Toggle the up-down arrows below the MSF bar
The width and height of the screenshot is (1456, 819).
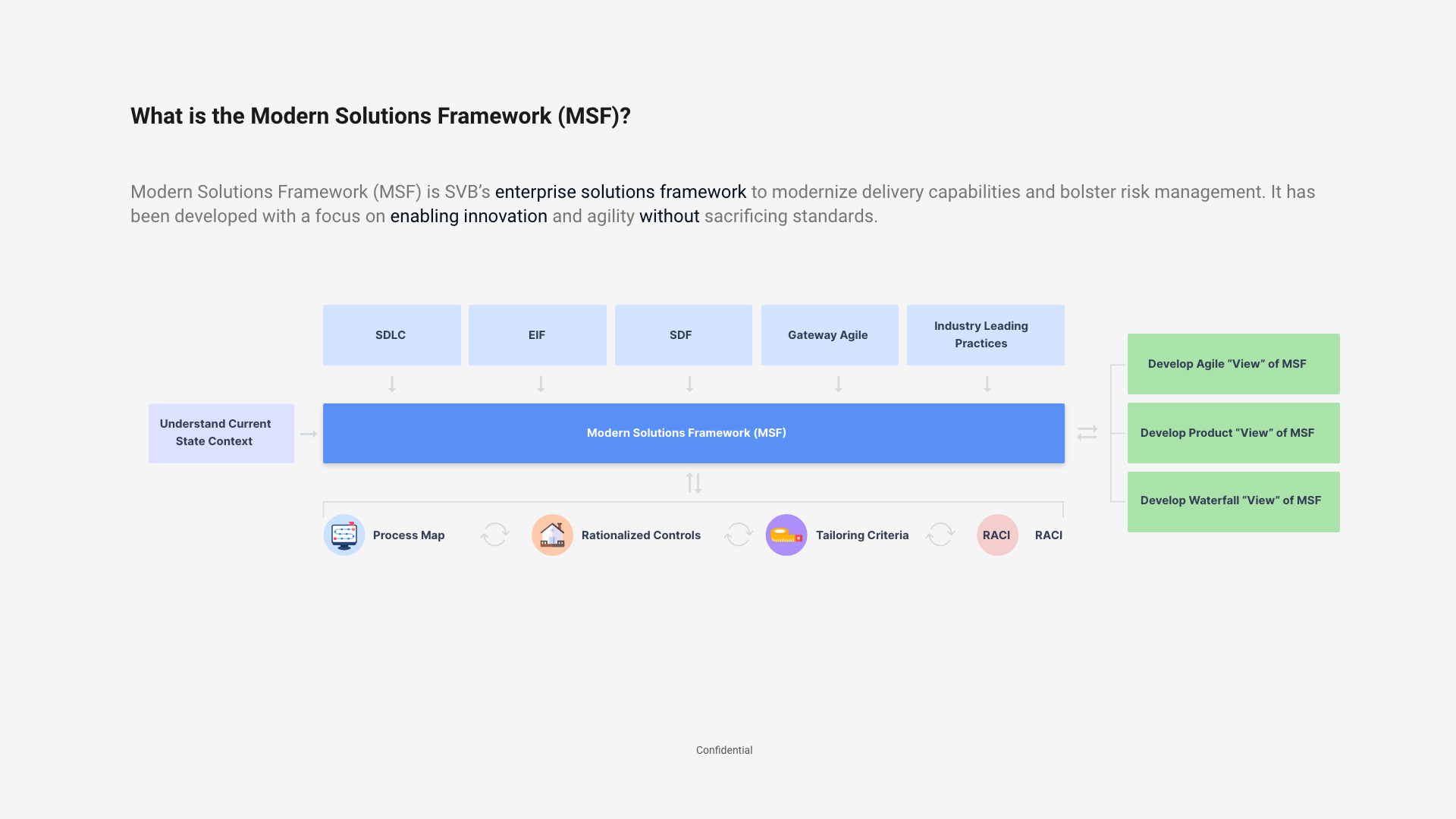click(694, 482)
